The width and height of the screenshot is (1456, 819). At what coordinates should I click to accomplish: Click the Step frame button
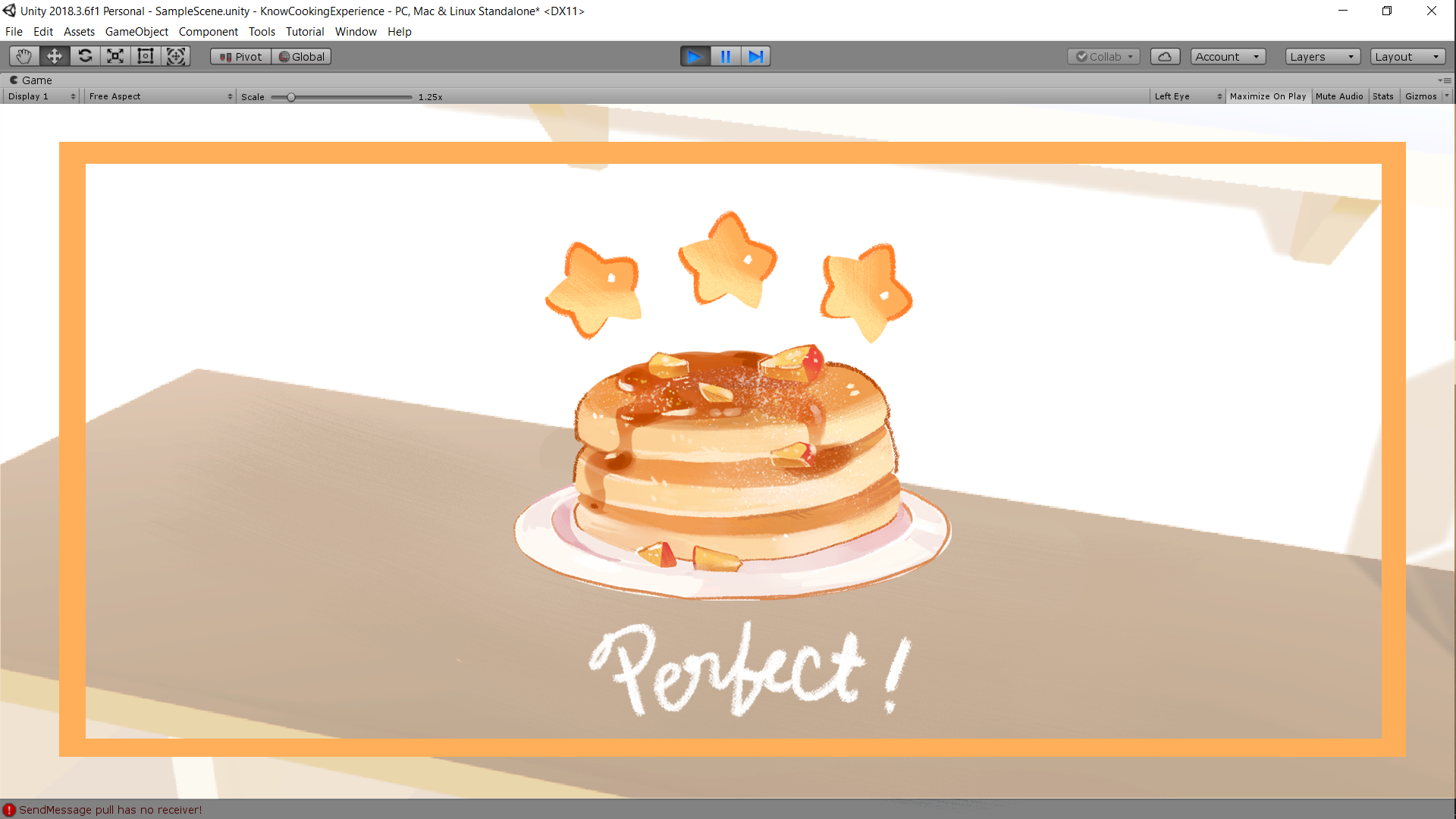point(755,57)
